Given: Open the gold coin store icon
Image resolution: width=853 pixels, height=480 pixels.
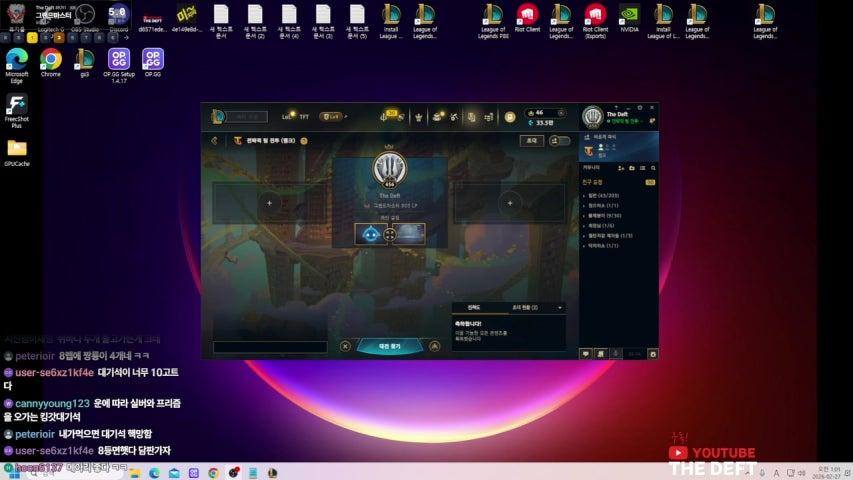Looking at the screenshot, I should click(x=510, y=117).
